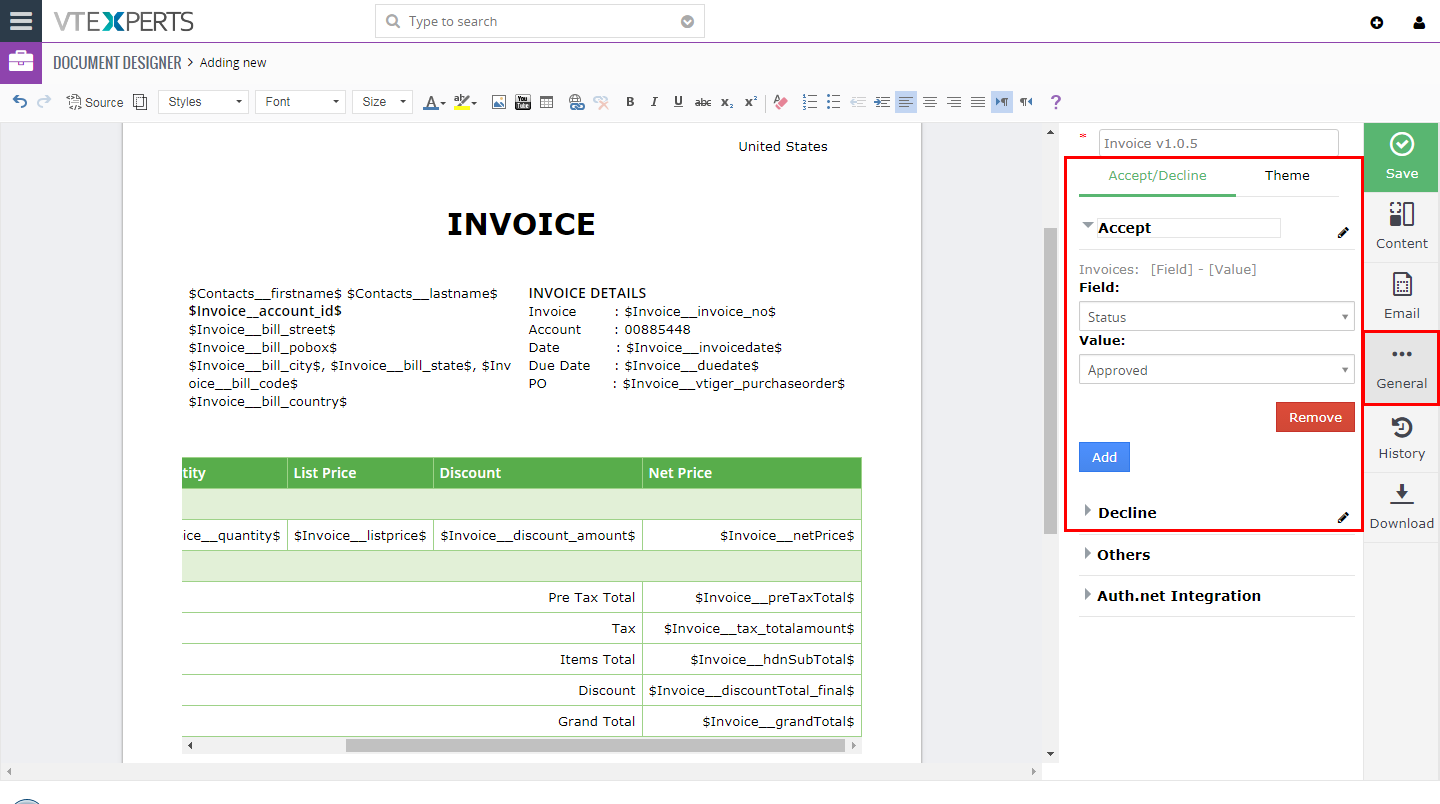The height and width of the screenshot is (804, 1440).
Task: Toggle italic formatting
Action: point(654,102)
